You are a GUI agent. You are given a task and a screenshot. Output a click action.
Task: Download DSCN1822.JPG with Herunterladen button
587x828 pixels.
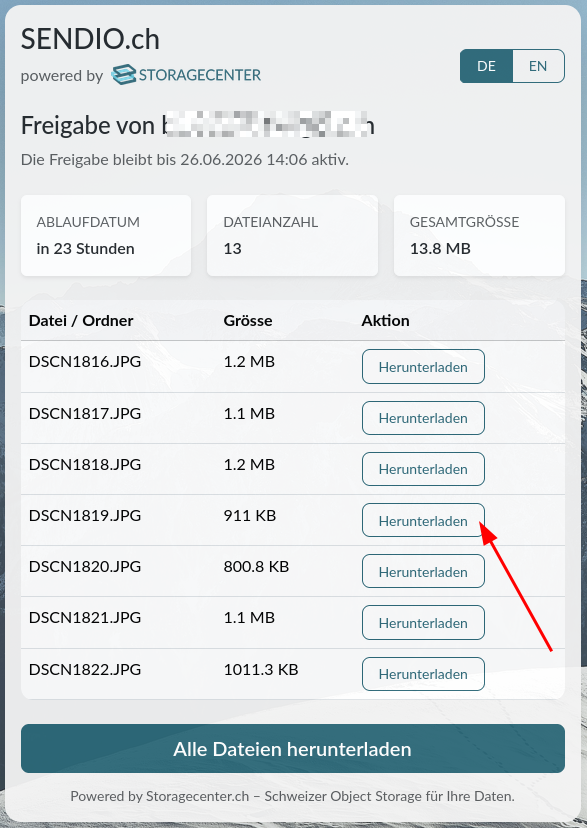click(423, 674)
